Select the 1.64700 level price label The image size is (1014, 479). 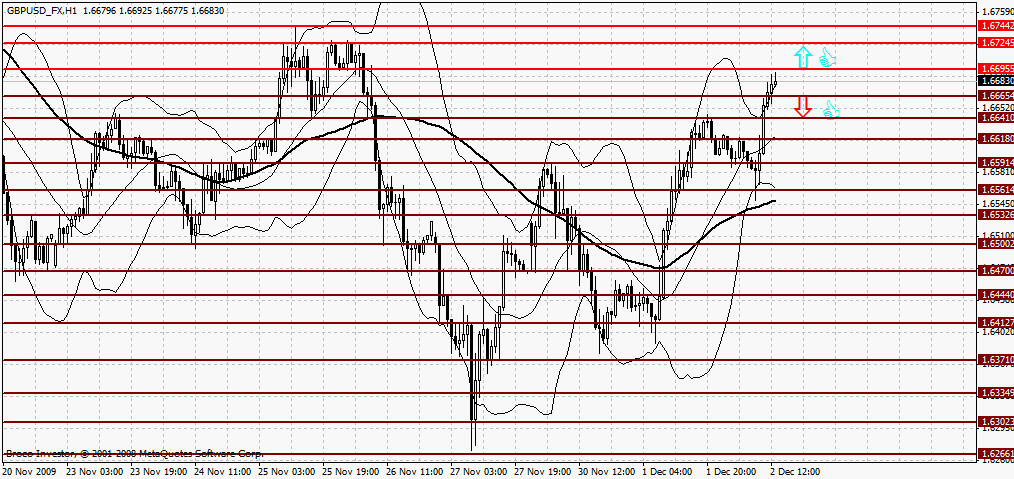point(997,270)
